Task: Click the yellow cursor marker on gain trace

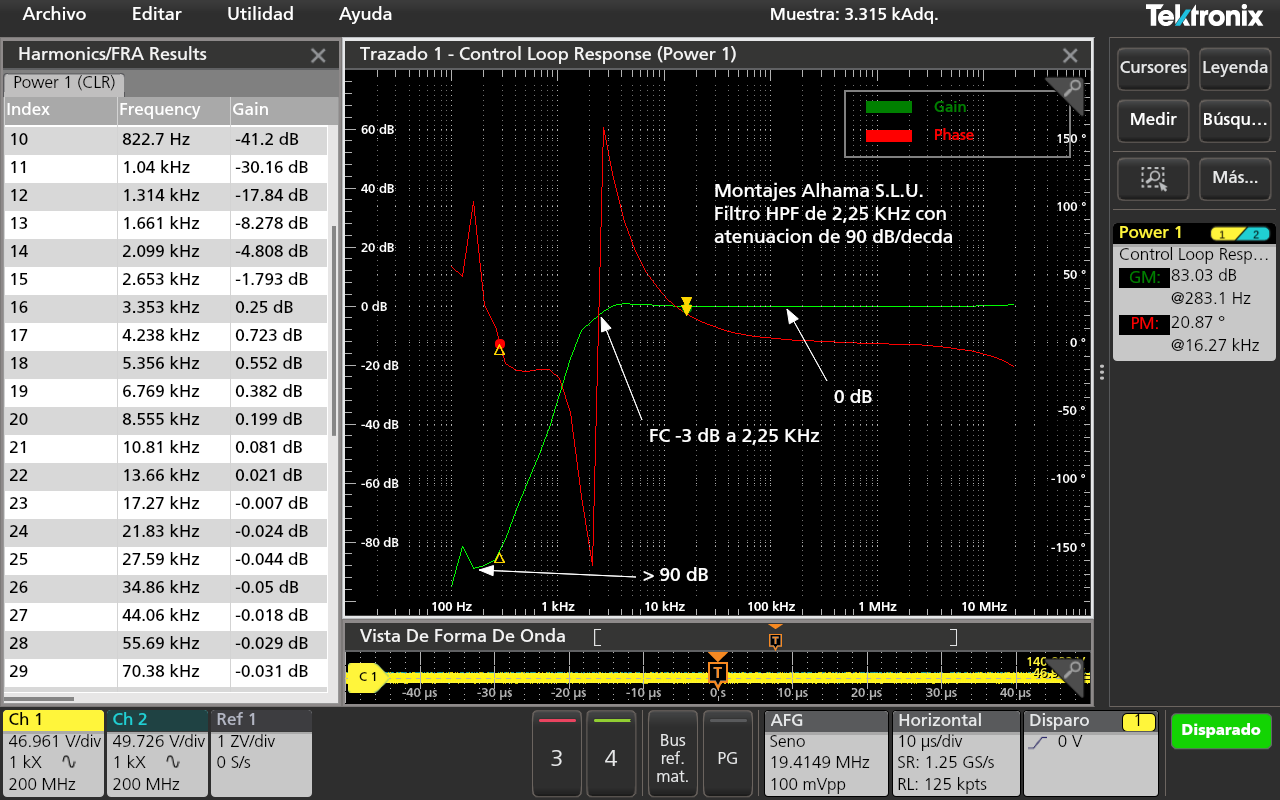Action: 686,306
